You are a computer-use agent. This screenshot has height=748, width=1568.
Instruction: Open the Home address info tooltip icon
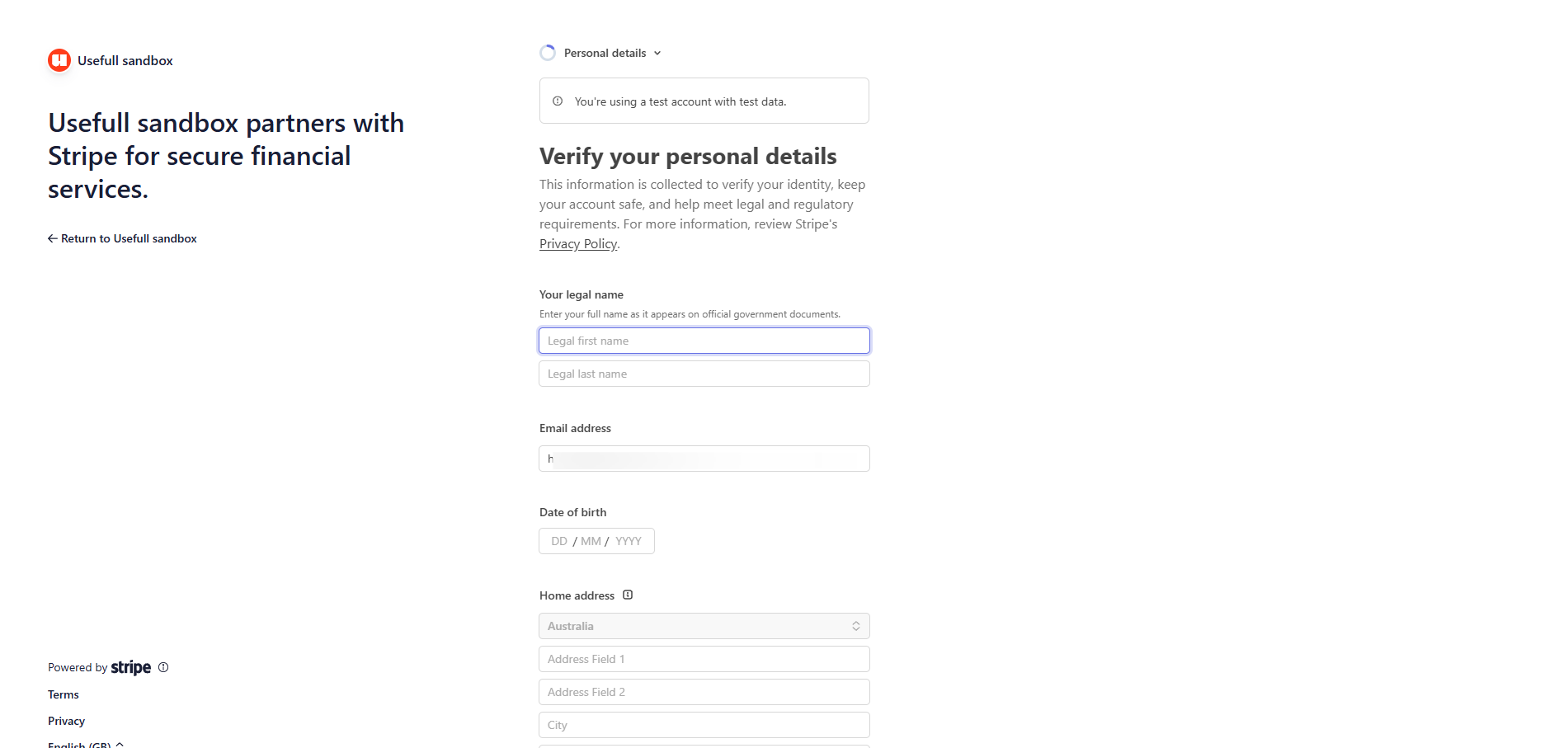coord(628,595)
